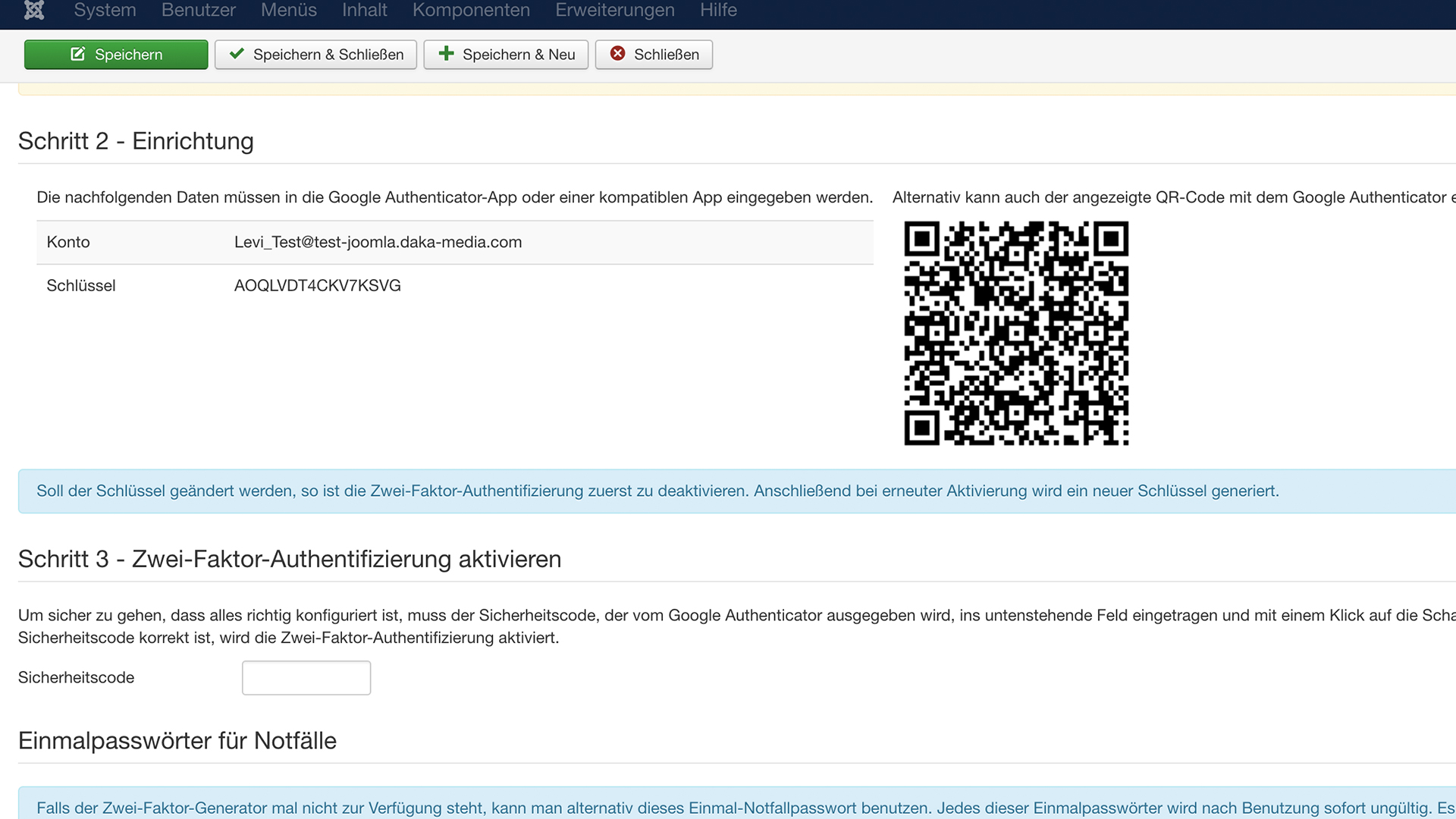
Task: Click the QR code image
Action: tap(1016, 333)
